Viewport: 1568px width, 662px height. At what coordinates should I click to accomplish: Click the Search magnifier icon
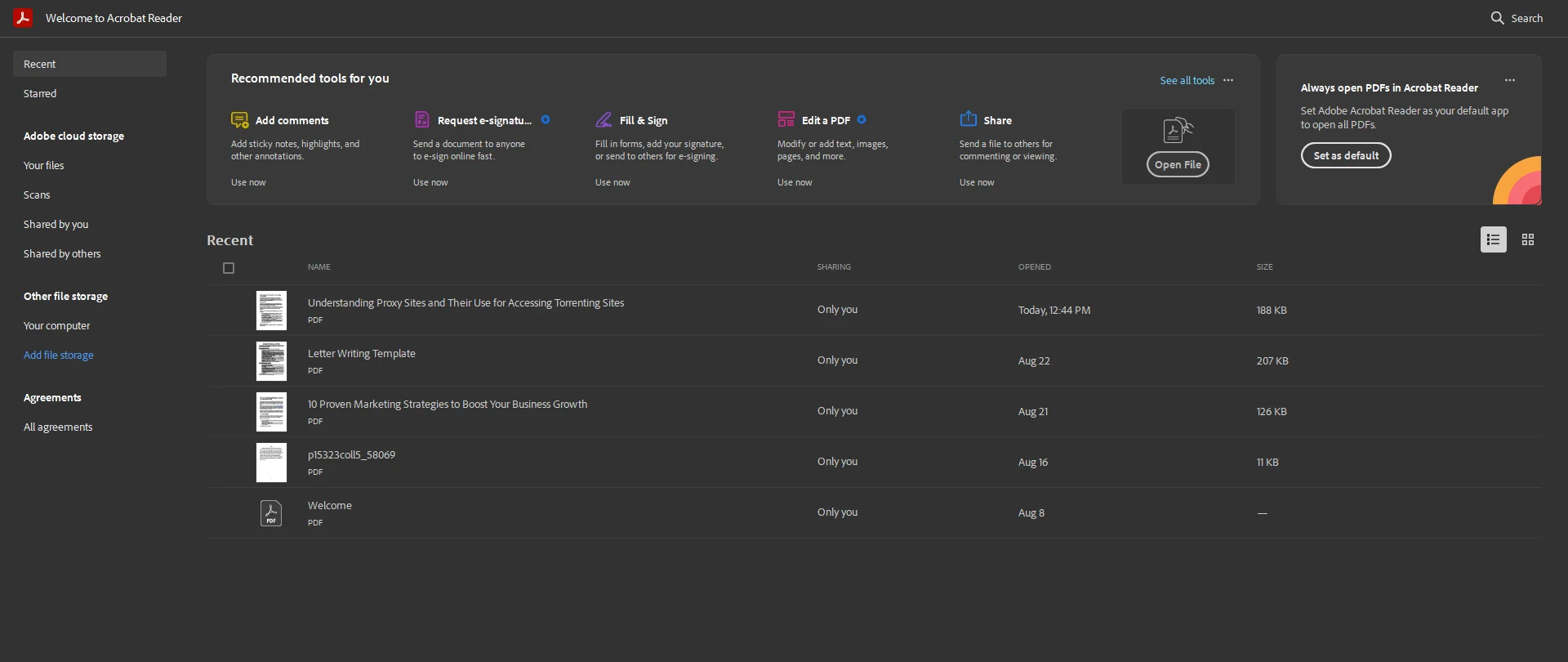(1497, 18)
